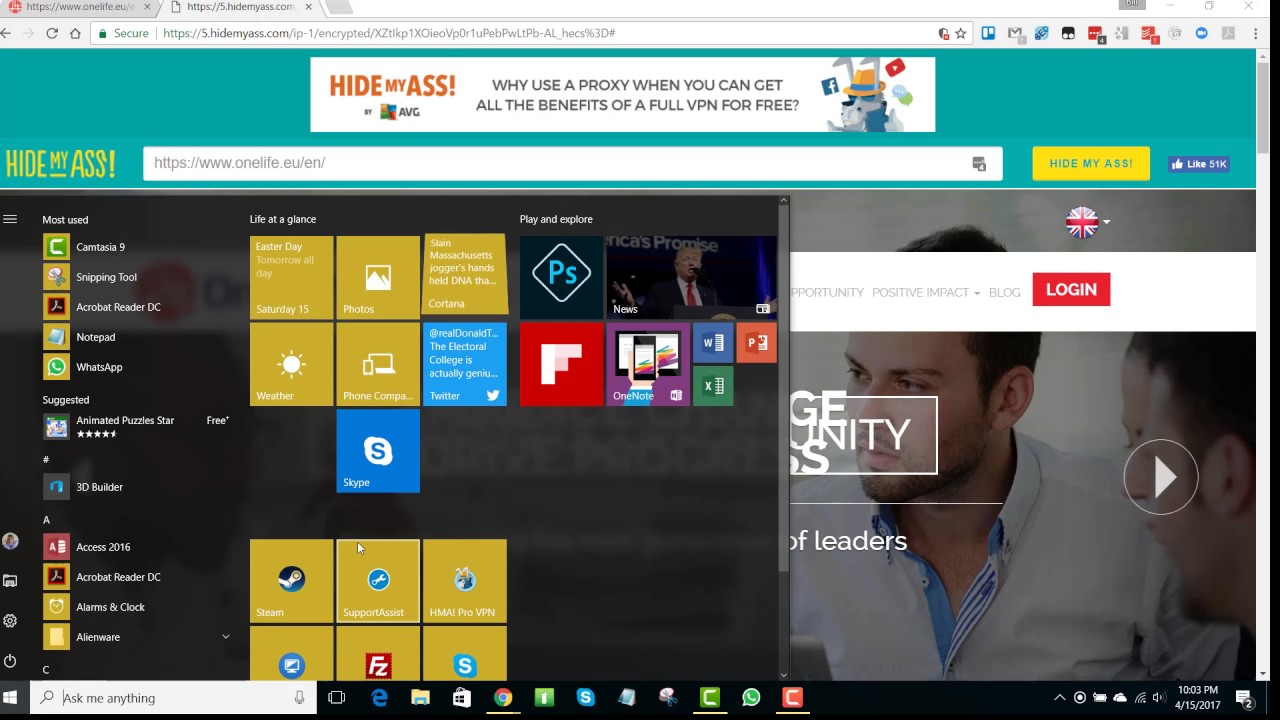1280x720 pixels.
Task: Open Phone Companion tile
Action: 378,364
